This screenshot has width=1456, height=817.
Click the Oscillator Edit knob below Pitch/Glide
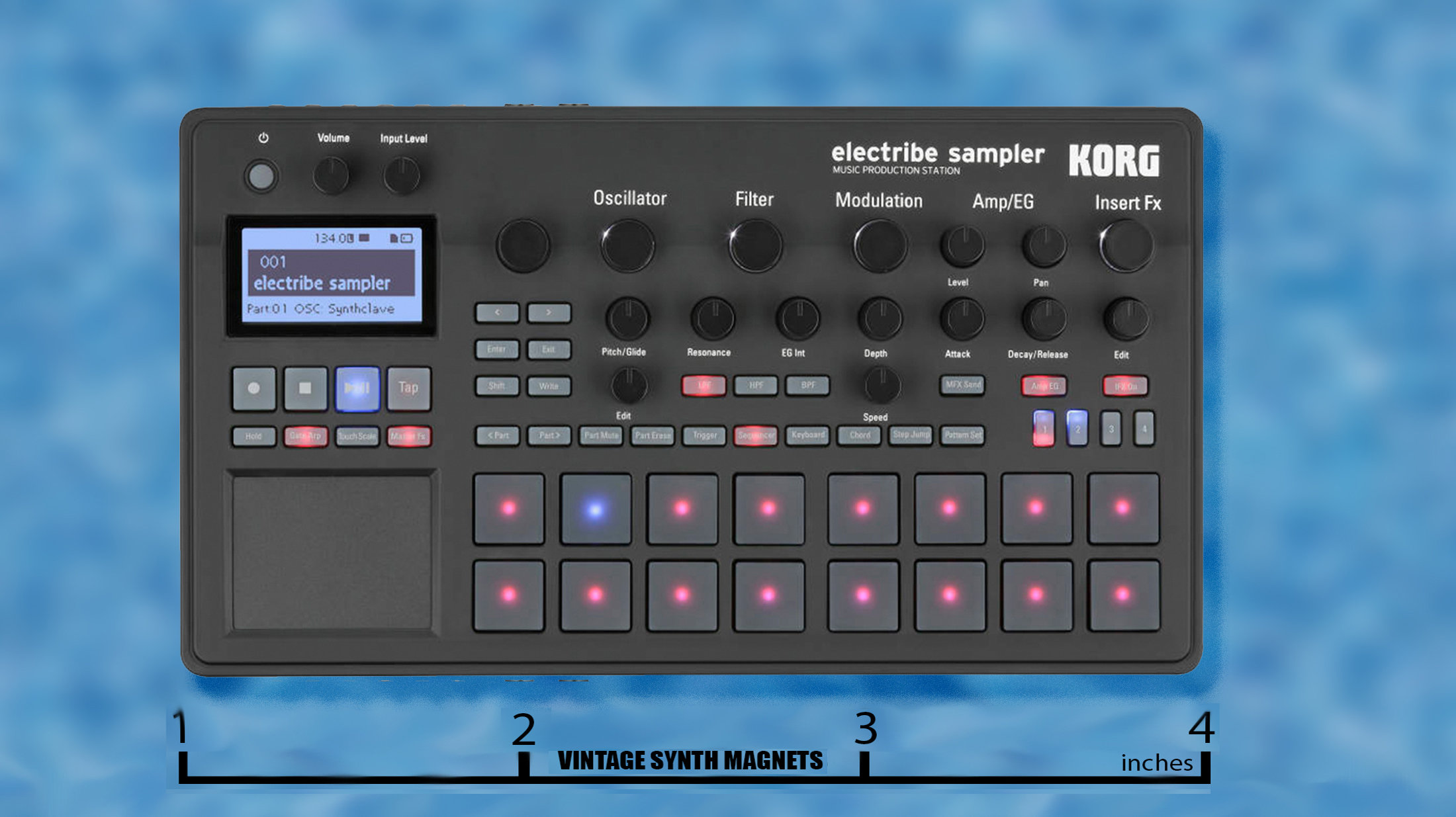pos(629,385)
